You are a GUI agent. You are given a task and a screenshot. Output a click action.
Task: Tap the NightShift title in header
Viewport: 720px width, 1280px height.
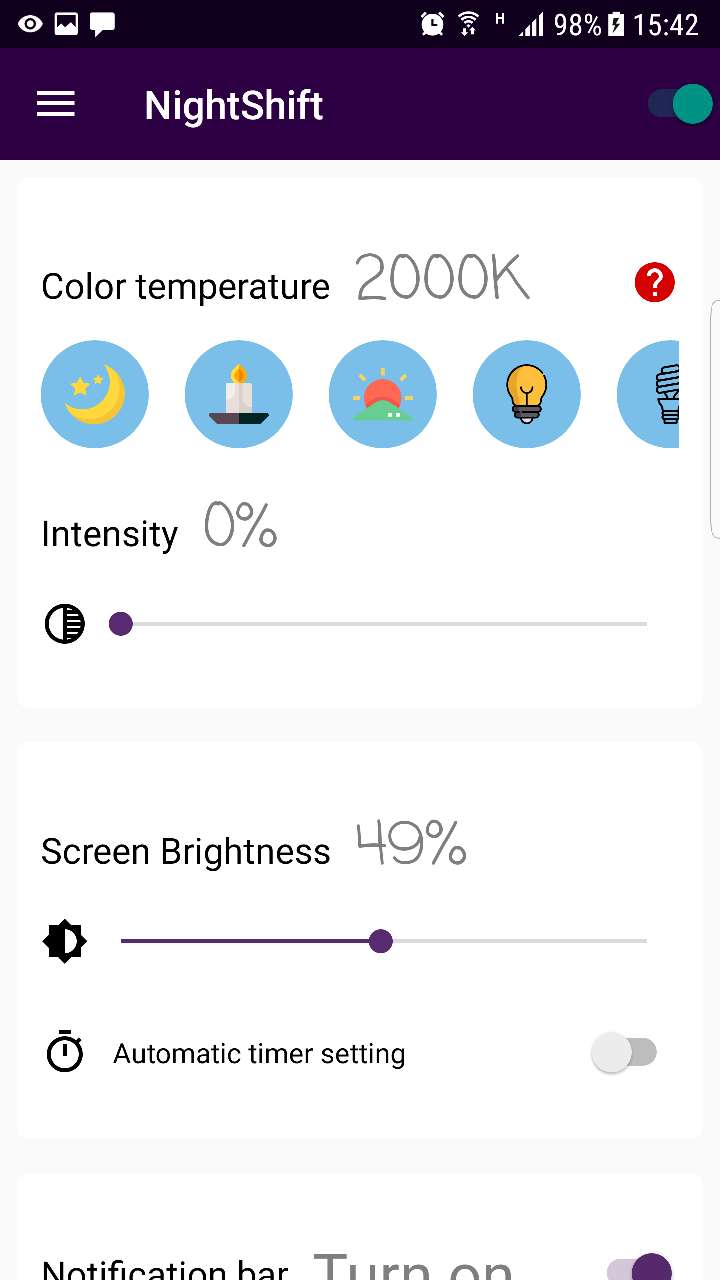coord(234,106)
